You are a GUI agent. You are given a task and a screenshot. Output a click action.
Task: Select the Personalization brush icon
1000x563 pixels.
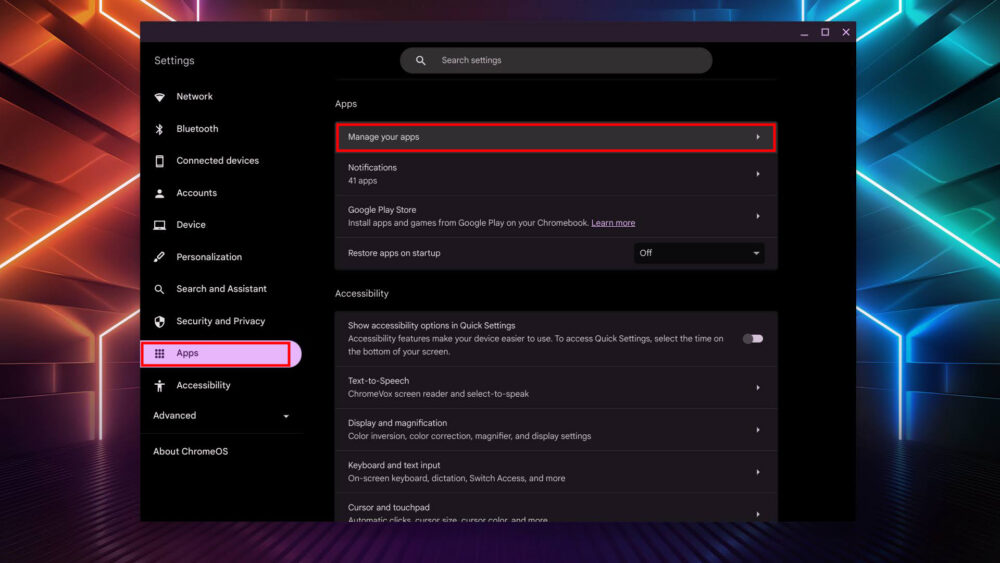pyautogui.click(x=159, y=257)
